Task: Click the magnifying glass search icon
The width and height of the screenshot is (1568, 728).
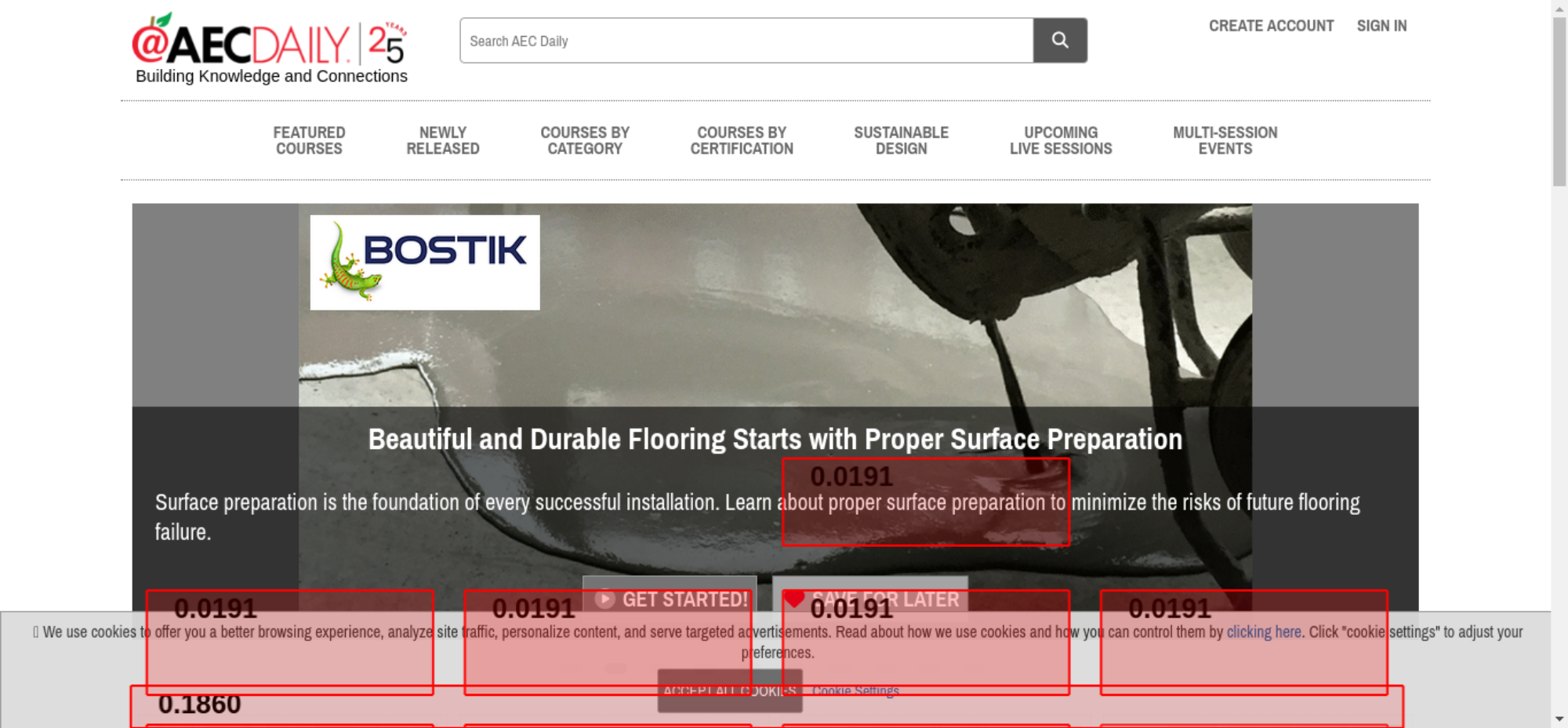Action: click(x=1059, y=40)
